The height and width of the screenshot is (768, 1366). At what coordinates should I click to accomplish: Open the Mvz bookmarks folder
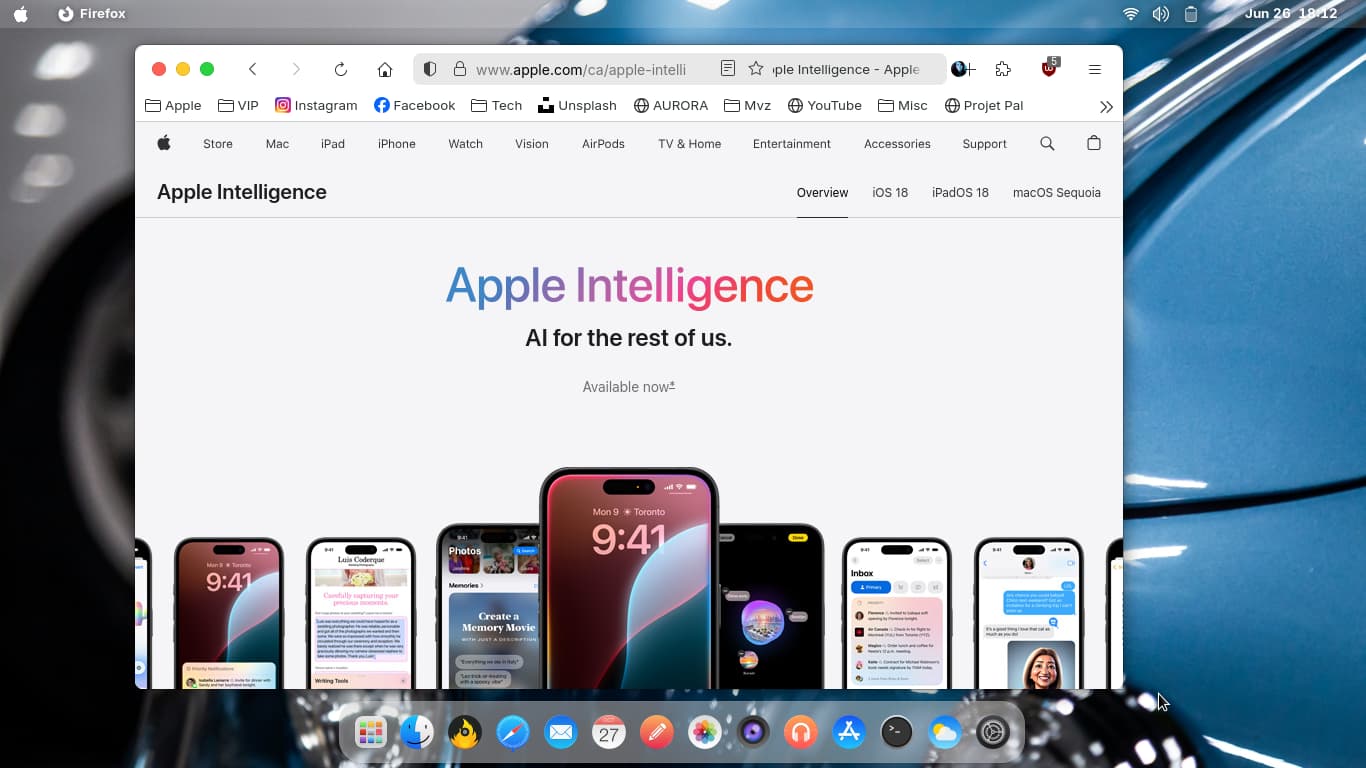[x=747, y=105]
